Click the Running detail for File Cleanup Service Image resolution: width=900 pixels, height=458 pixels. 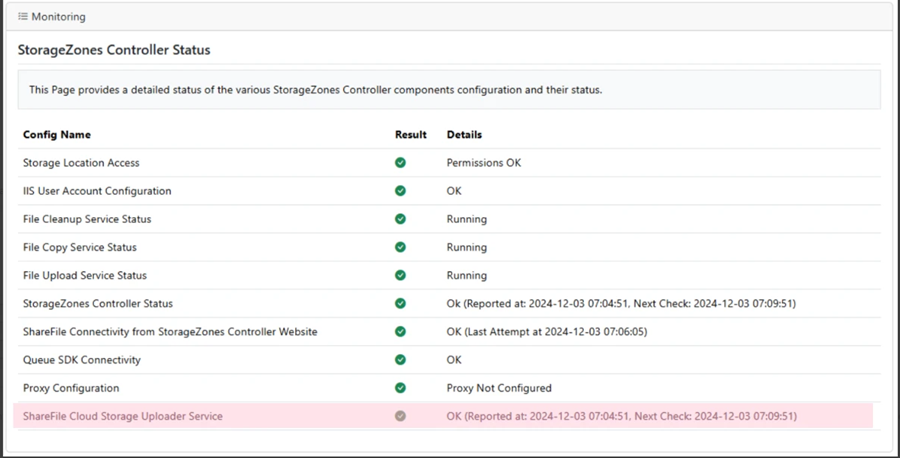[467, 219]
